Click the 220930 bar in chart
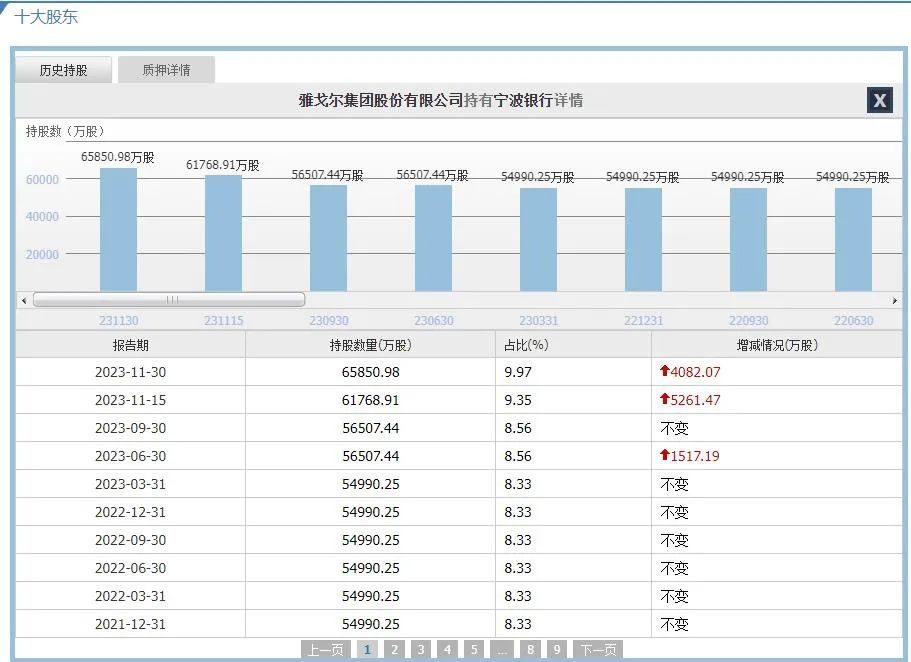The width and height of the screenshot is (911, 662). 748,239
